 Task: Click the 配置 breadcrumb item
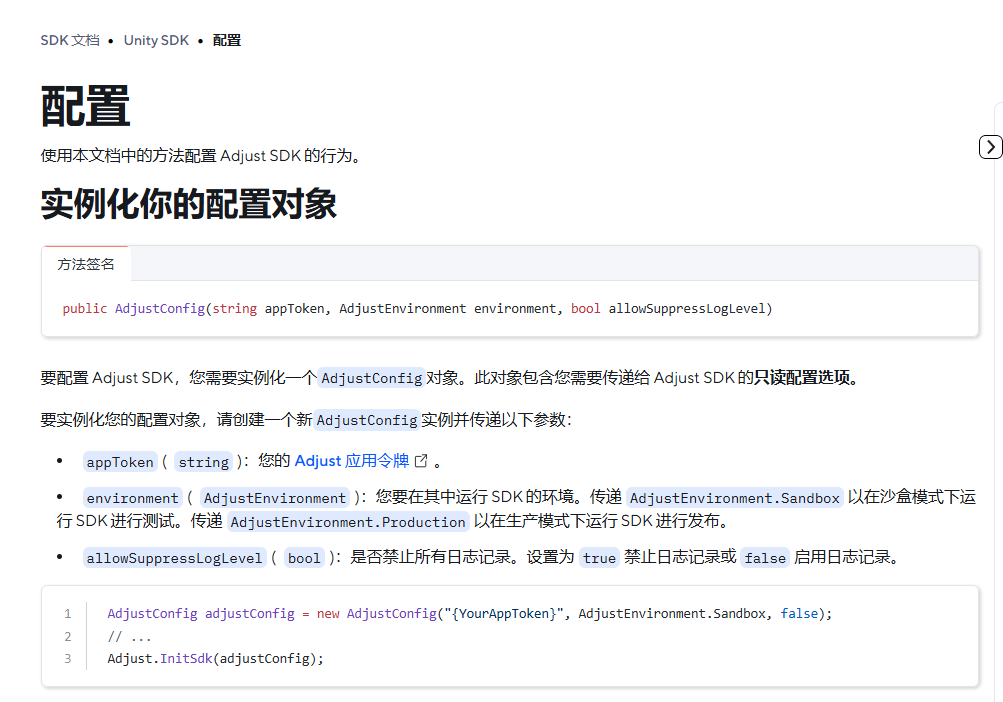coord(226,40)
